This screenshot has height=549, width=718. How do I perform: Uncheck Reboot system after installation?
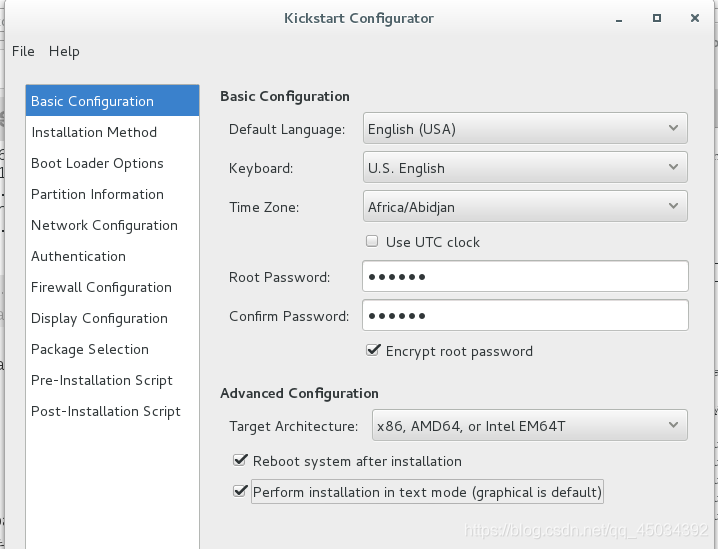pos(240,460)
